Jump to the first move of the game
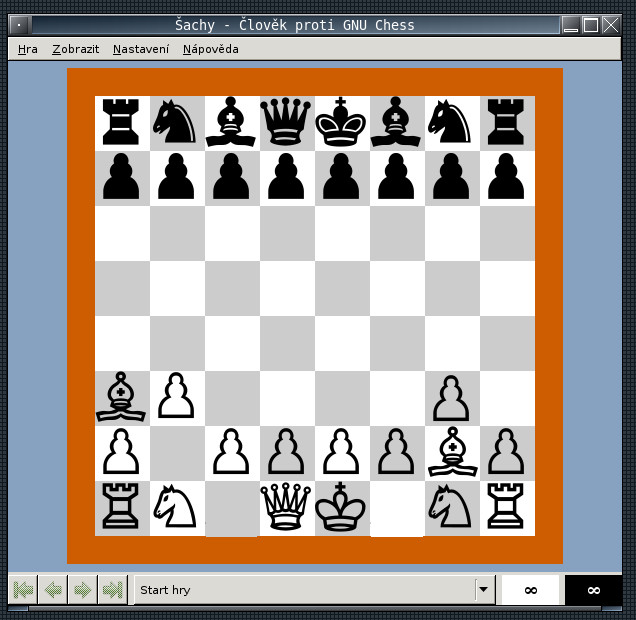The image size is (636, 620). (23, 590)
